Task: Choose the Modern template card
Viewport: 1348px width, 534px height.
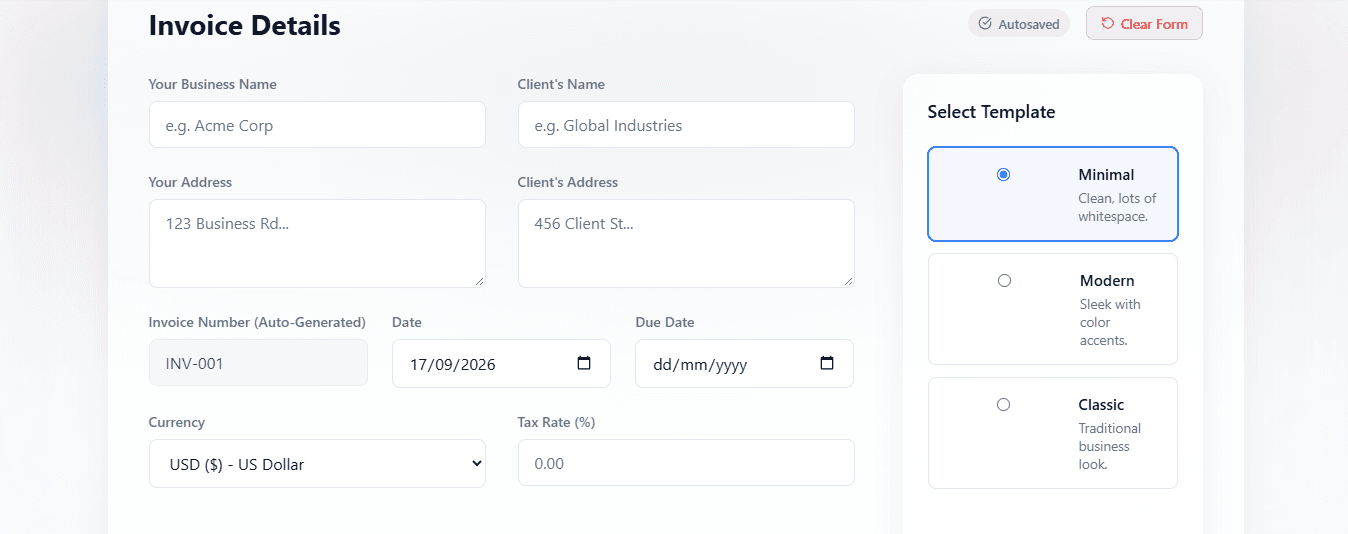Action: pyautogui.click(x=1053, y=309)
